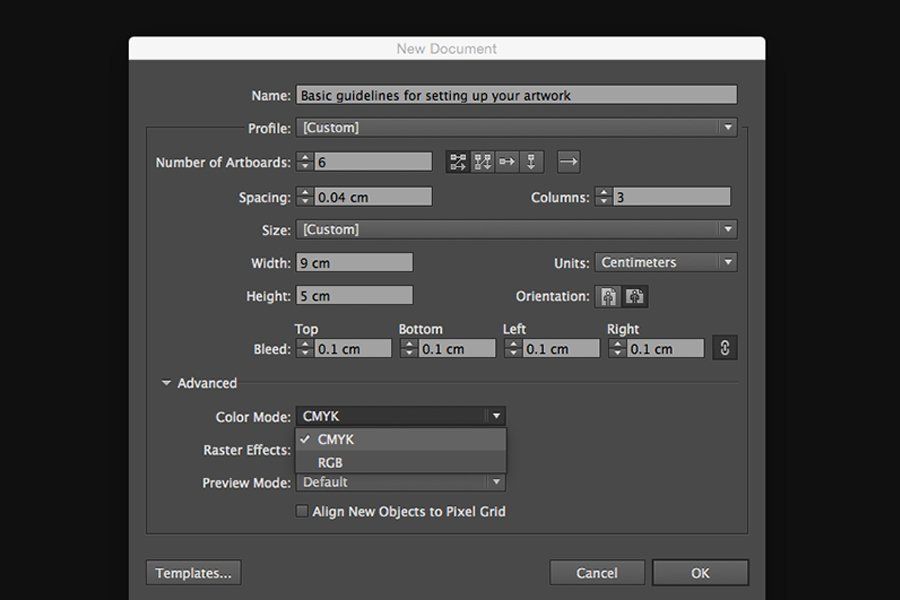Click the Templates button
The height and width of the screenshot is (600, 900).
tap(193, 572)
